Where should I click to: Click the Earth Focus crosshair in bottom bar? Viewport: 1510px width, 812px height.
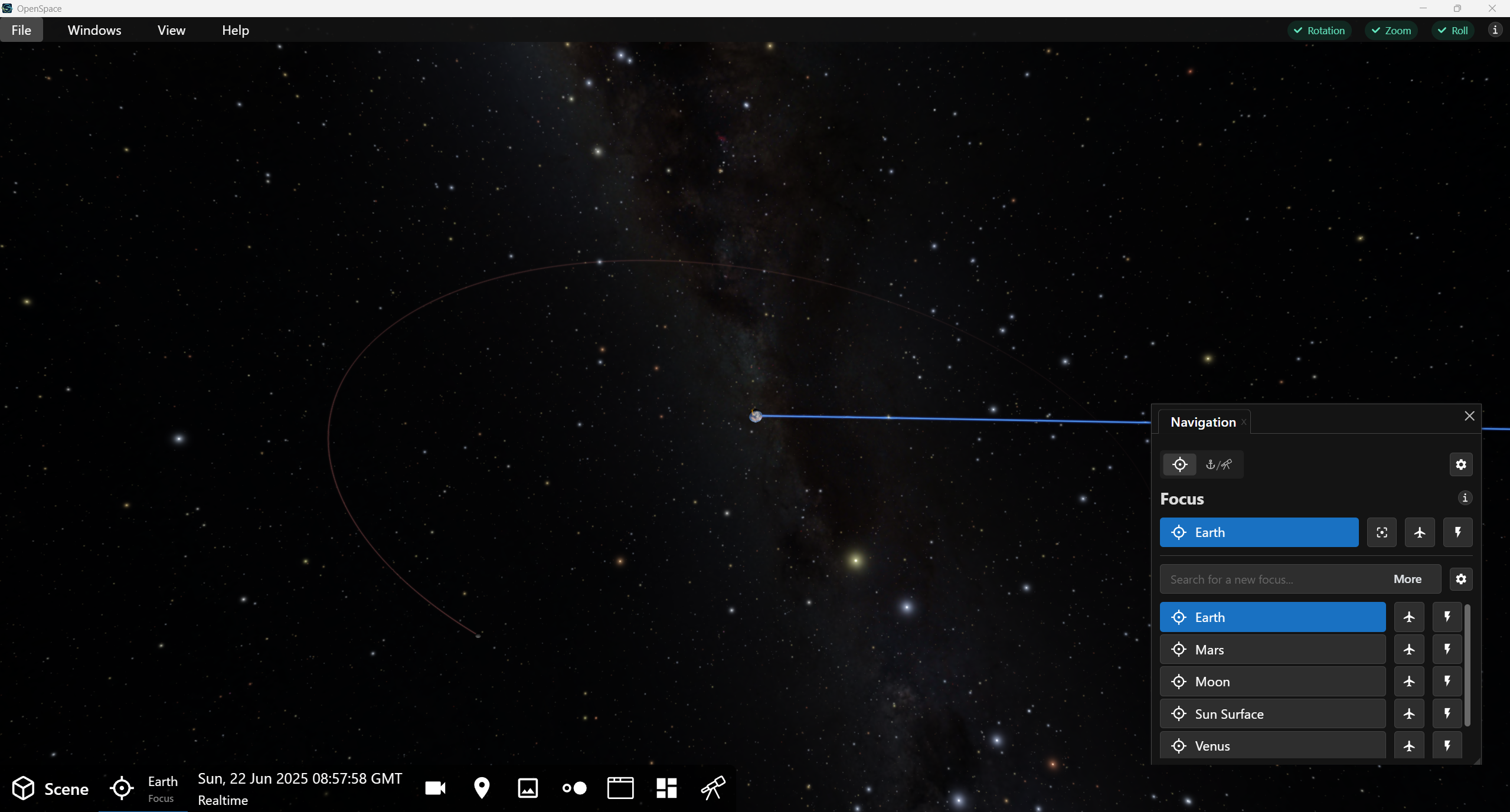122,788
